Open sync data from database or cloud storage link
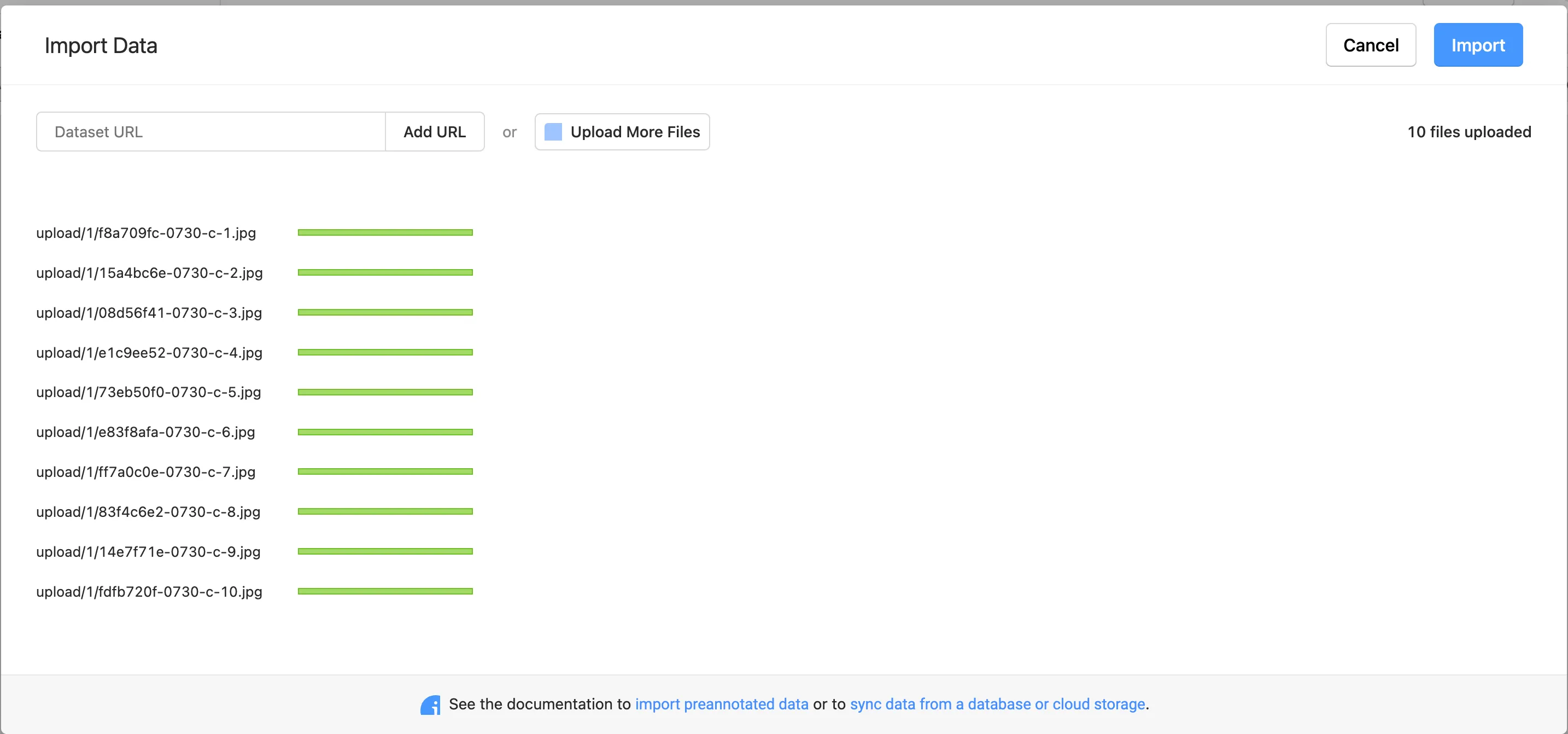1568x734 pixels. 997,704
